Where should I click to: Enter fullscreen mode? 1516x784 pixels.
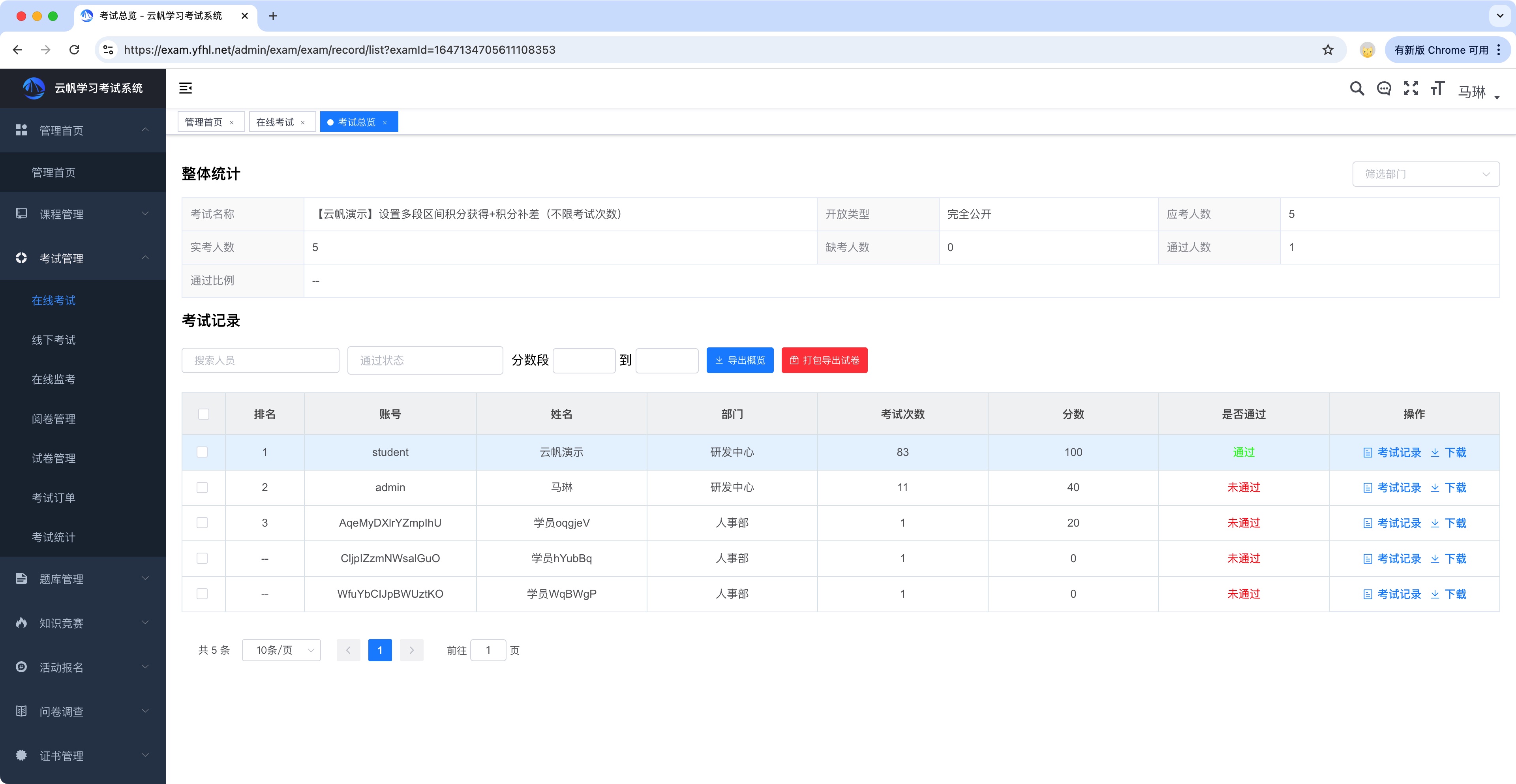(x=1411, y=88)
